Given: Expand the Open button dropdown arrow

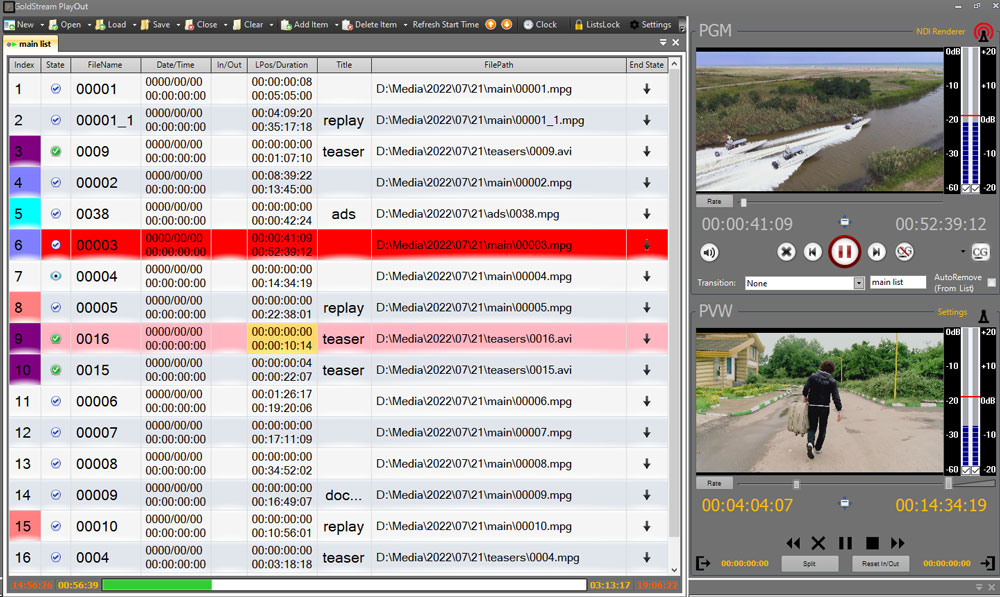Looking at the screenshot, I should click(x=89, y=25).
